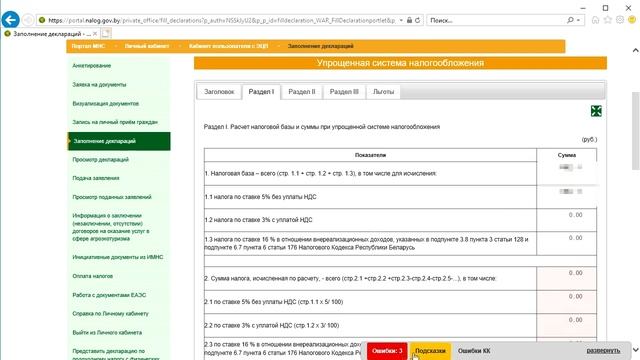640x360 pixels.
Task: Open the browser Home icon
Action: point(596,20)
